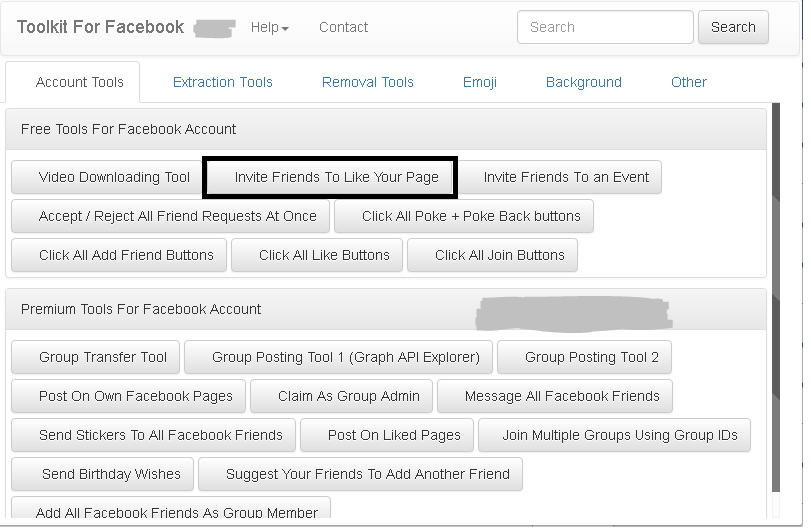Click the Search button

733,27
